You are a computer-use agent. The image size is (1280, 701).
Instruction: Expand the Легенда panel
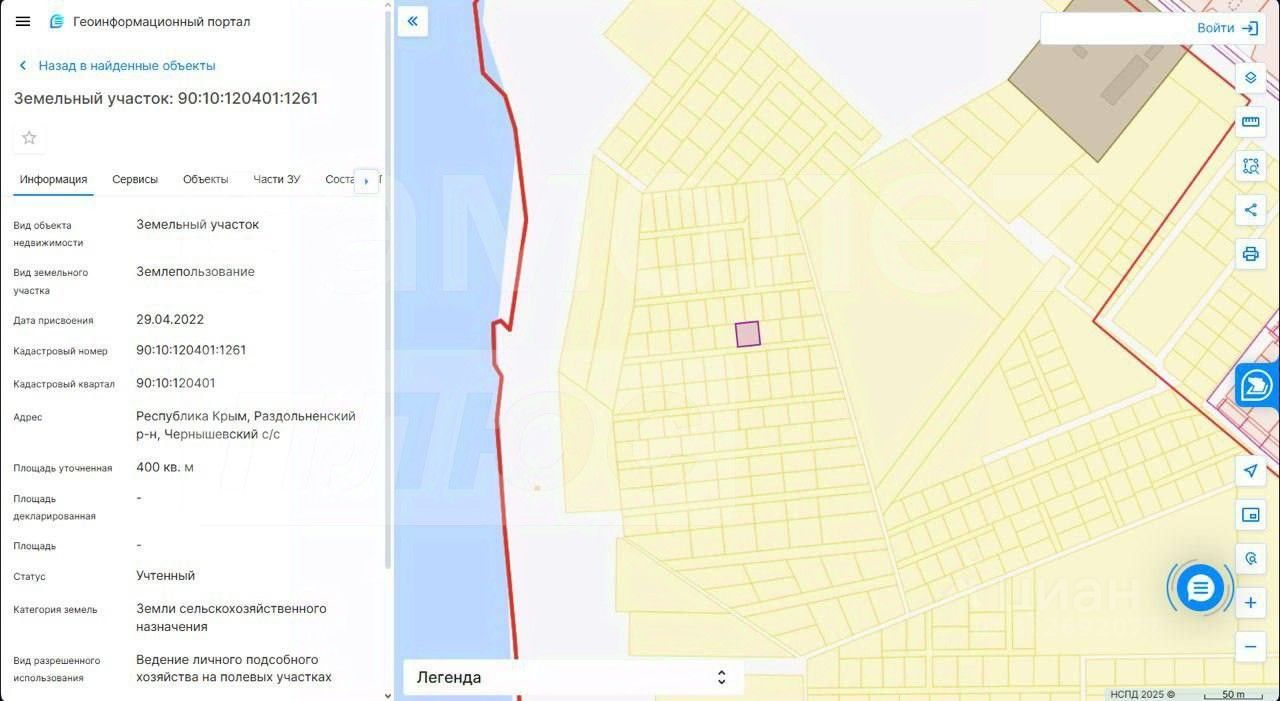(x=573, y=677)
